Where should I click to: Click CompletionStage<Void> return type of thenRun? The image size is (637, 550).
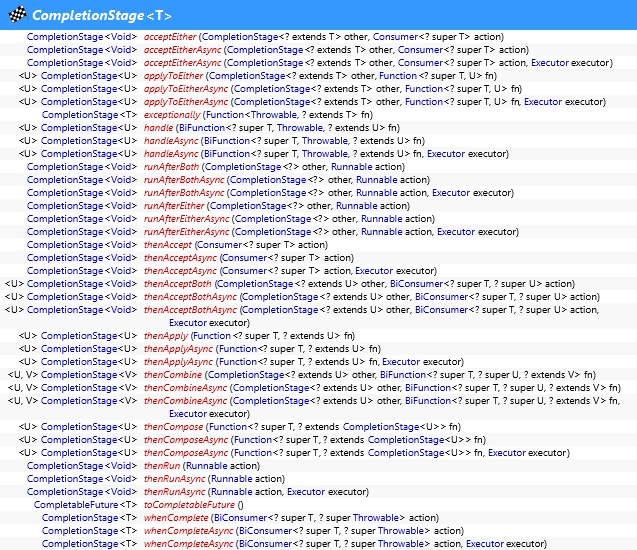[82, 466]
